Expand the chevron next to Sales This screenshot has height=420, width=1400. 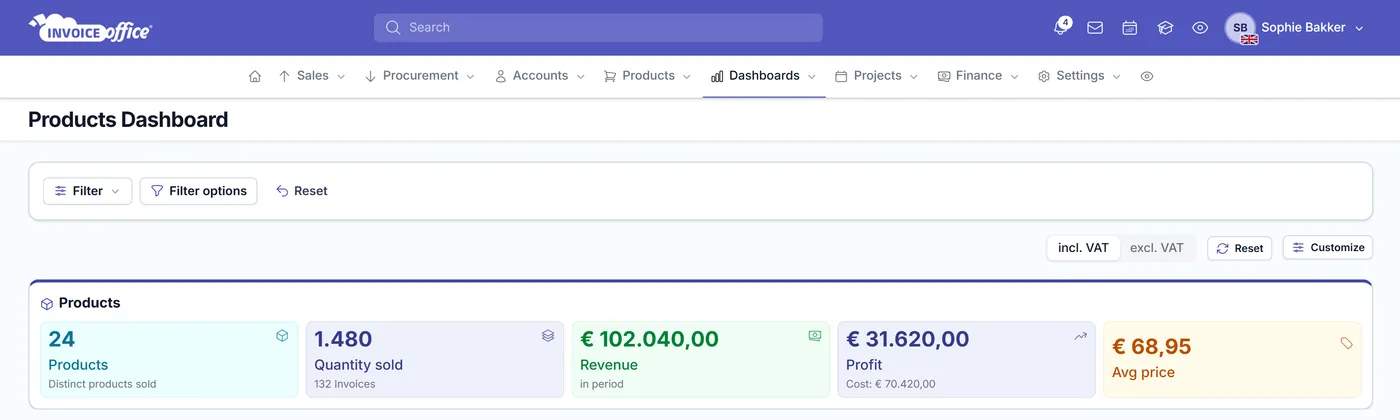(341, 76)
